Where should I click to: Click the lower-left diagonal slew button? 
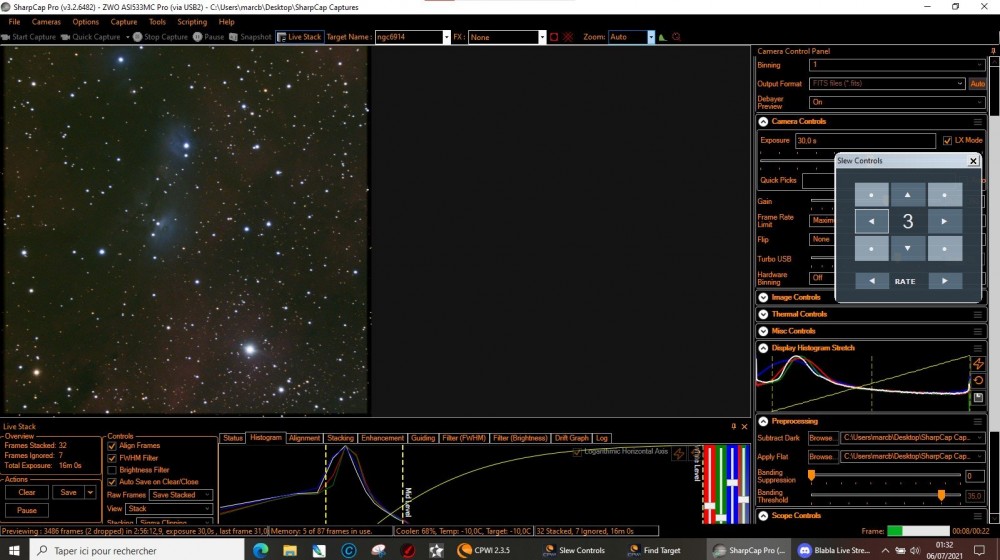(x=871, y=248)
